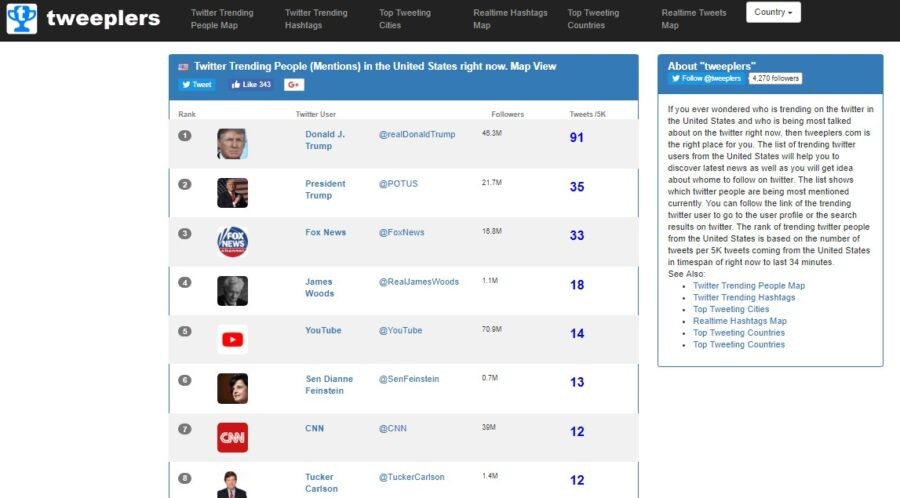Expand the Country dropdown
The width and height of the screenshot is (900, 498).
[773, 12]
